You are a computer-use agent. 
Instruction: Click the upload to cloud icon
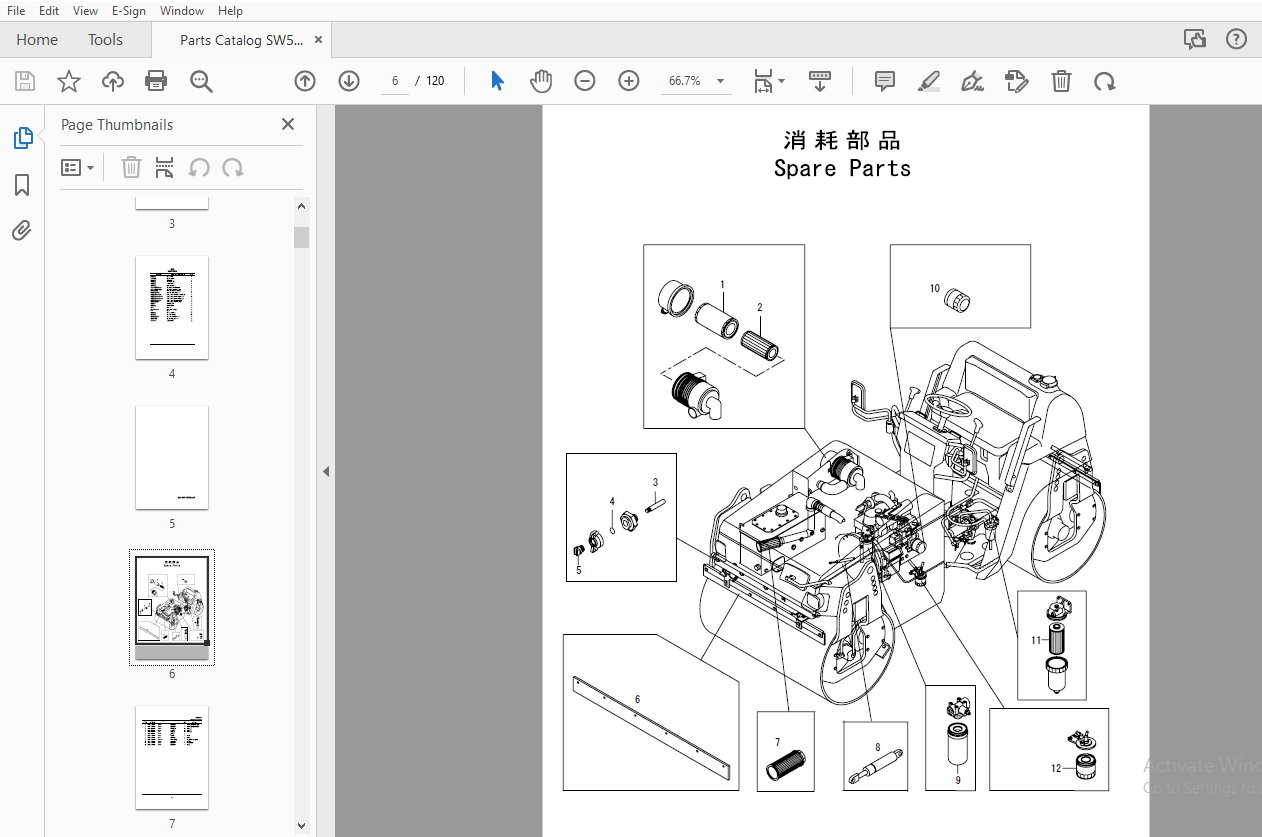pyautogui.click(x=113, y=81)
